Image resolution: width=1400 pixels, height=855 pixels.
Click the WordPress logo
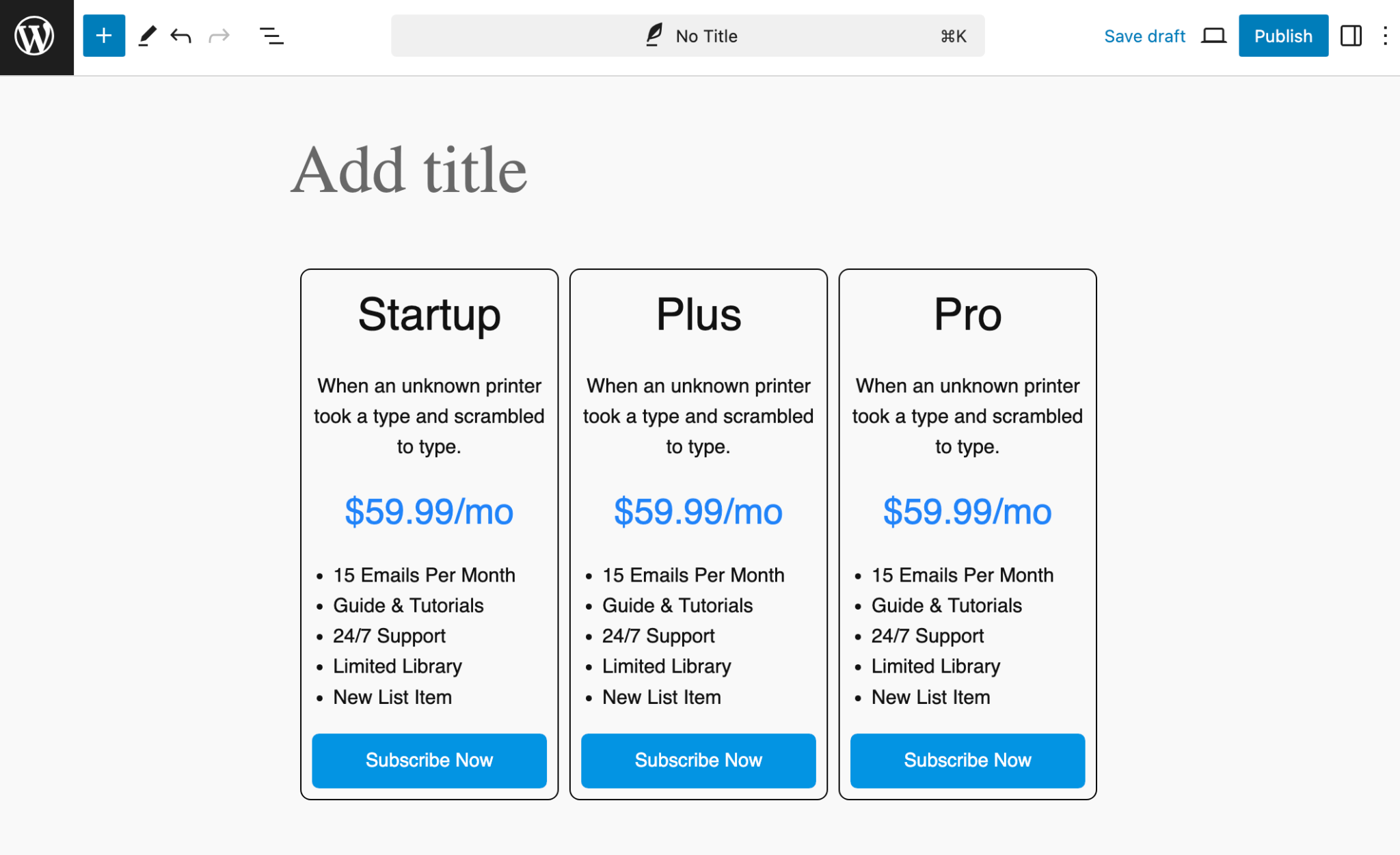pyautogui.click(x=33, y=36)
